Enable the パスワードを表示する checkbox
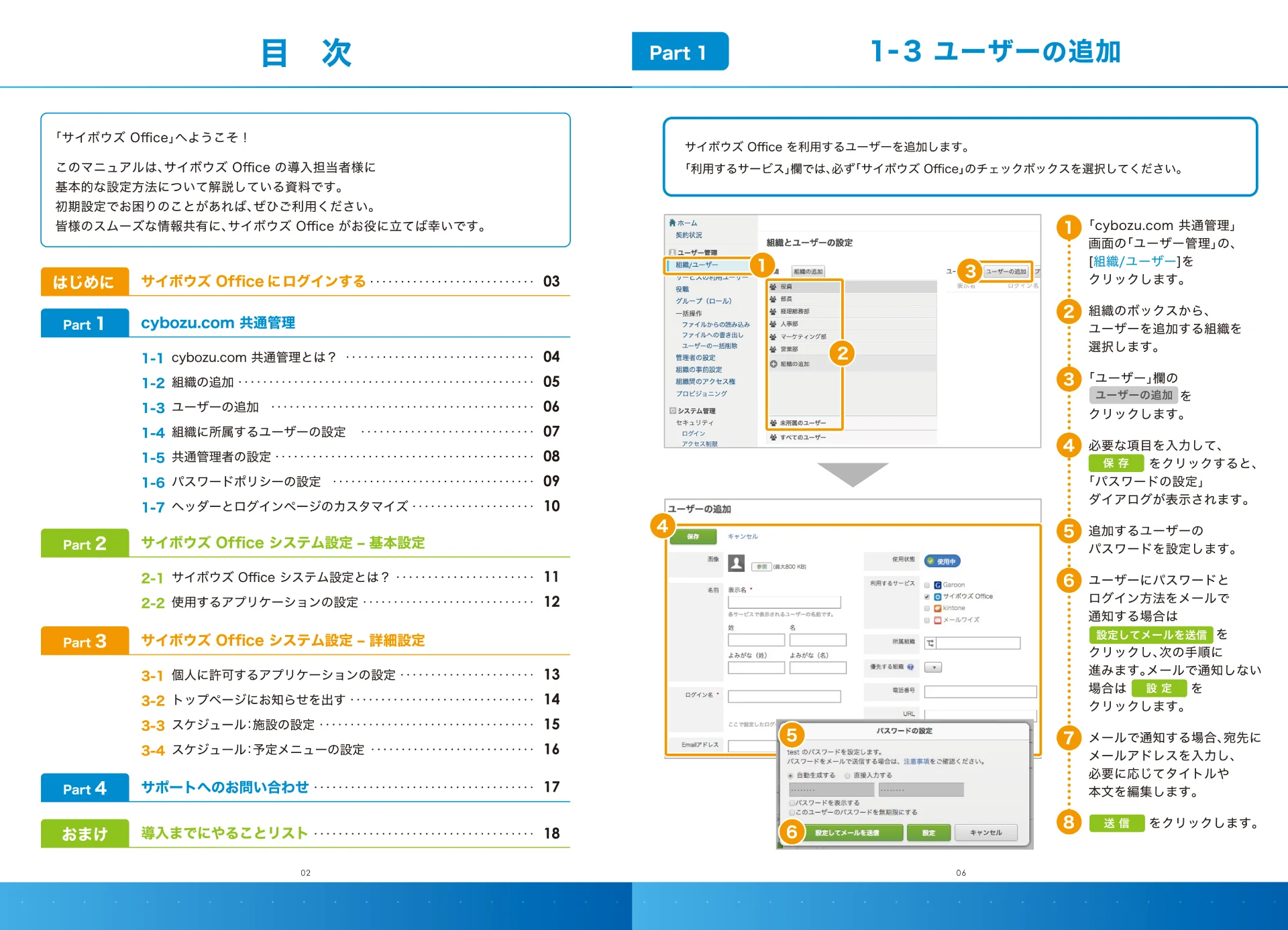 [792, 803]
